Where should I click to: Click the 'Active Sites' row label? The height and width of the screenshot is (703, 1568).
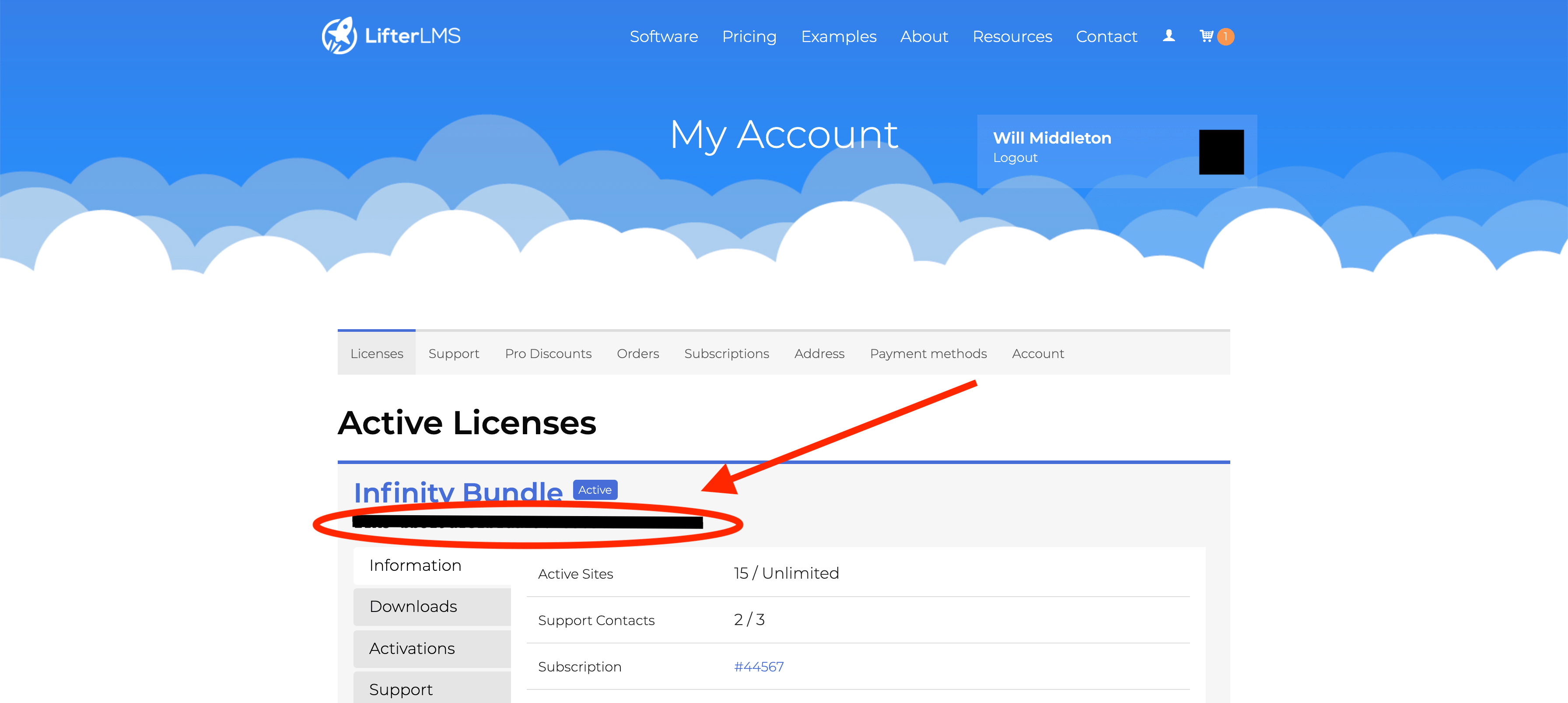pyautogui.click(x=575, y=574)
